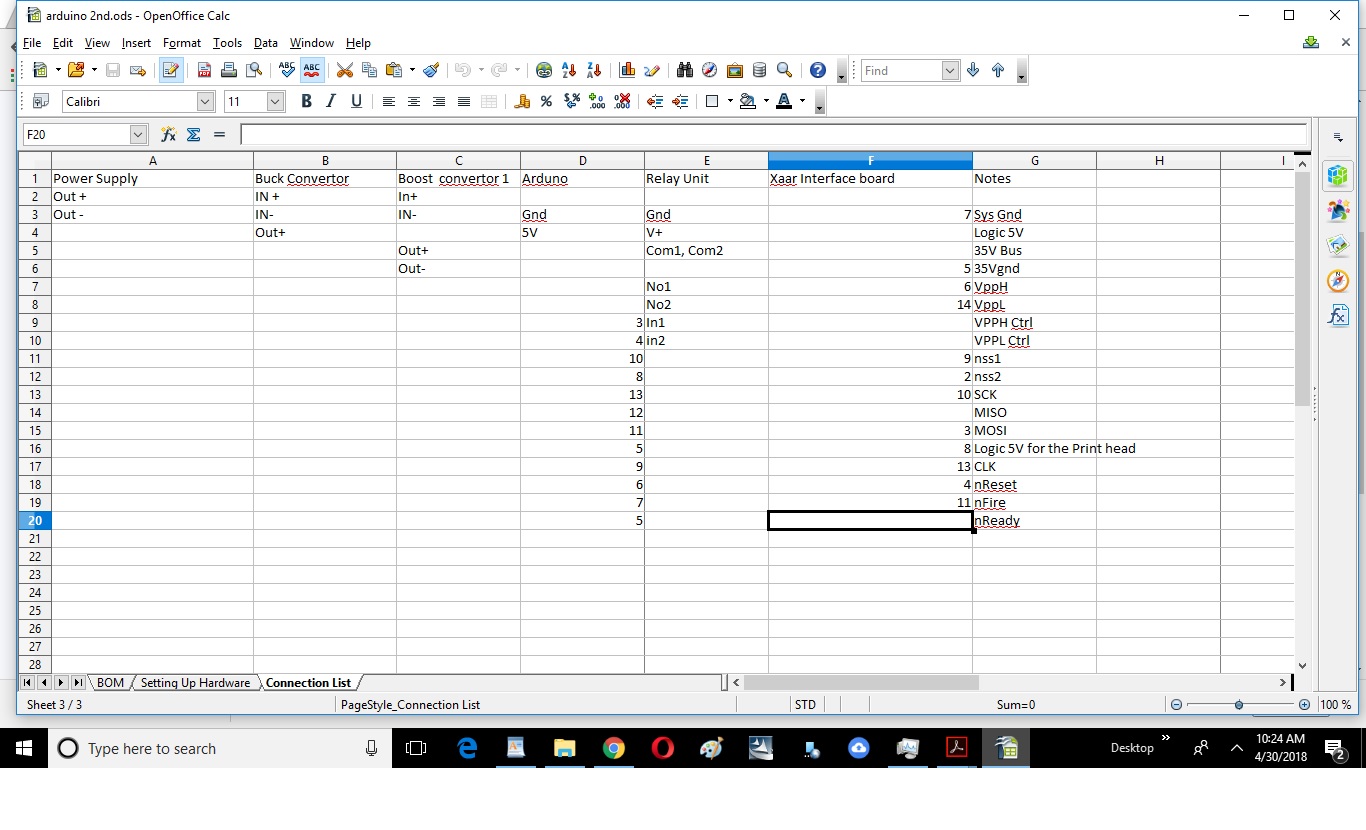Apply Font Color swatch
This screenshot has height=830, width=1366.
(783, 101)
